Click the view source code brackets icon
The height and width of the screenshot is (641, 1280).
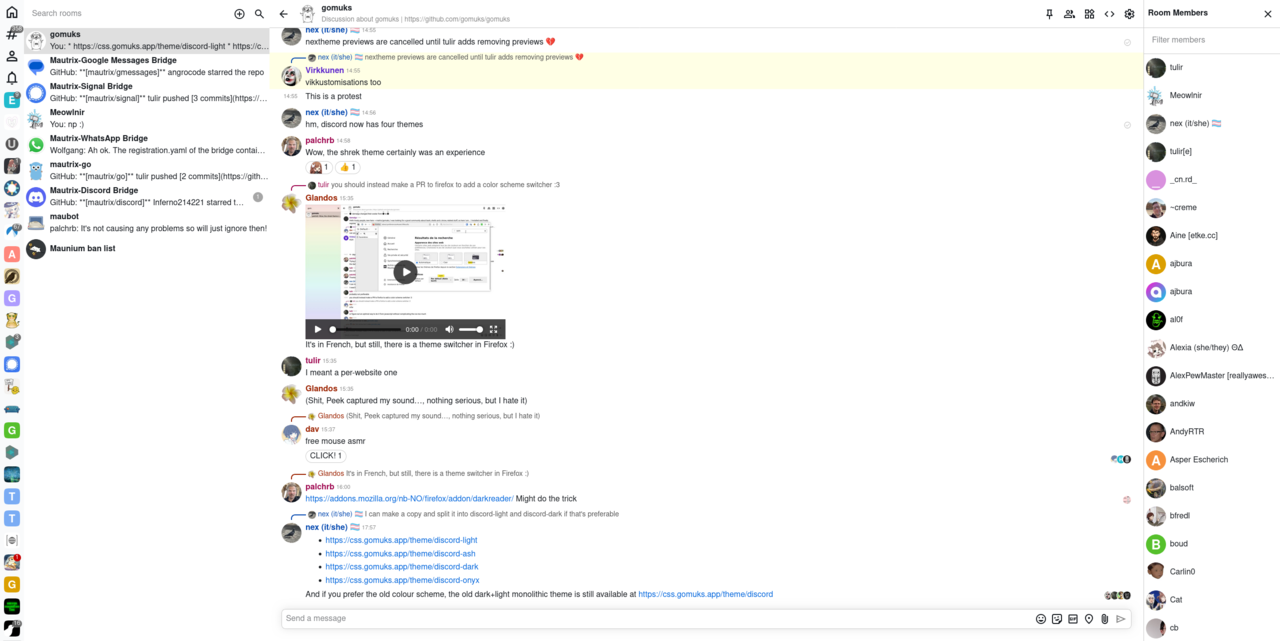pos(1109,14)
